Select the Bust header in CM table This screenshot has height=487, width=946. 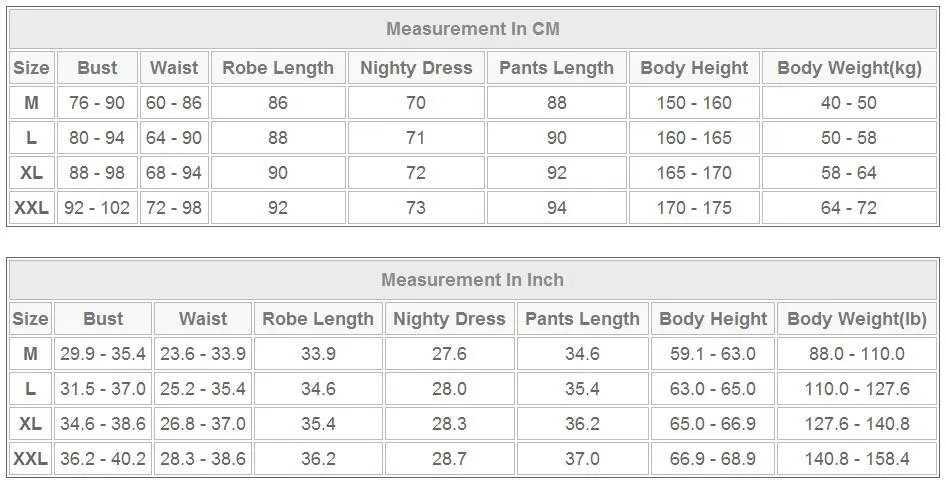[97, 68]
